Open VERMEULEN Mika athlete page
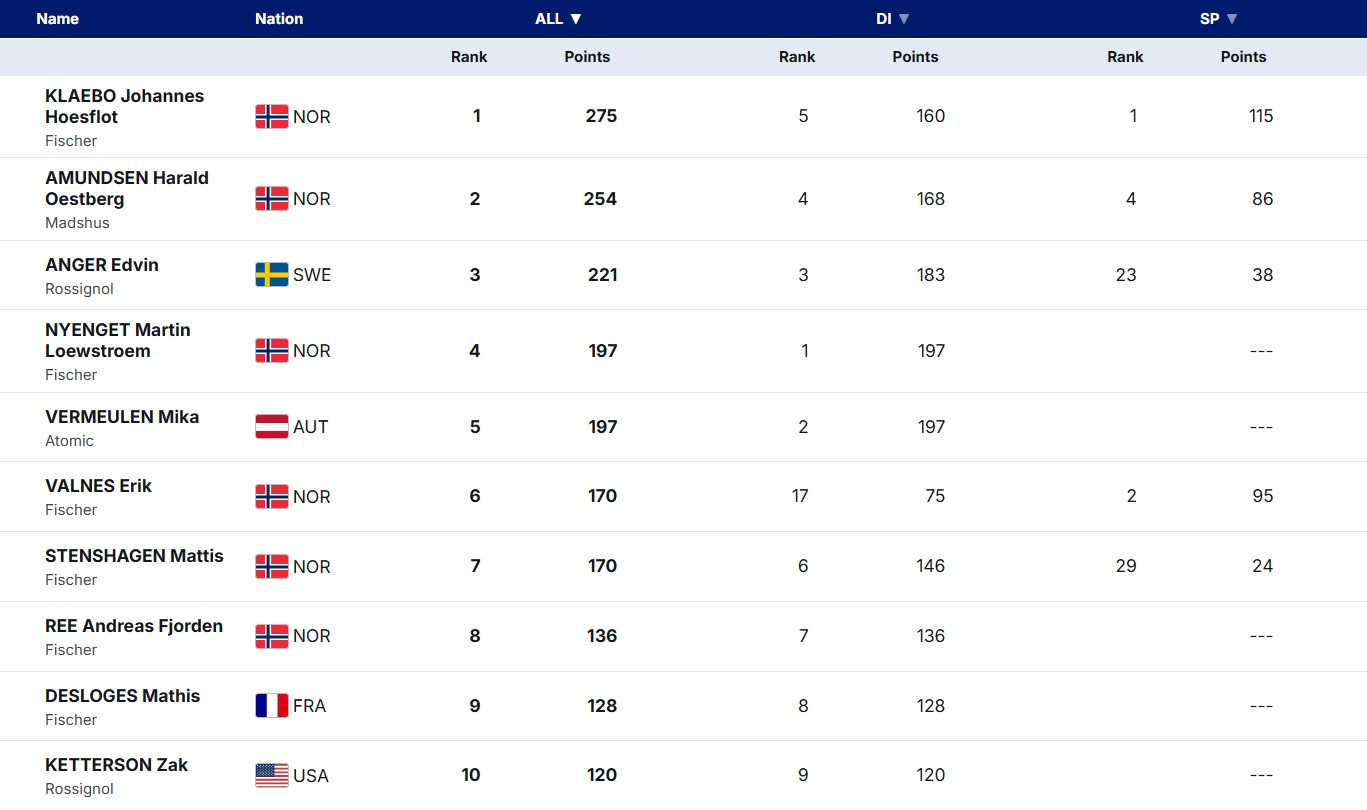 pos(122,417)
